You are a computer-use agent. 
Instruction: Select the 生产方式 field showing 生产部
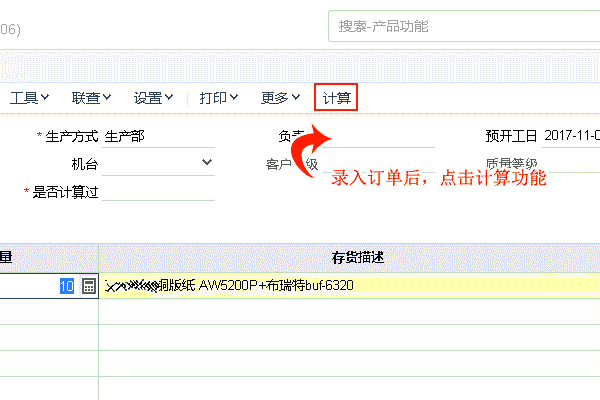click(x=158, y=136)
